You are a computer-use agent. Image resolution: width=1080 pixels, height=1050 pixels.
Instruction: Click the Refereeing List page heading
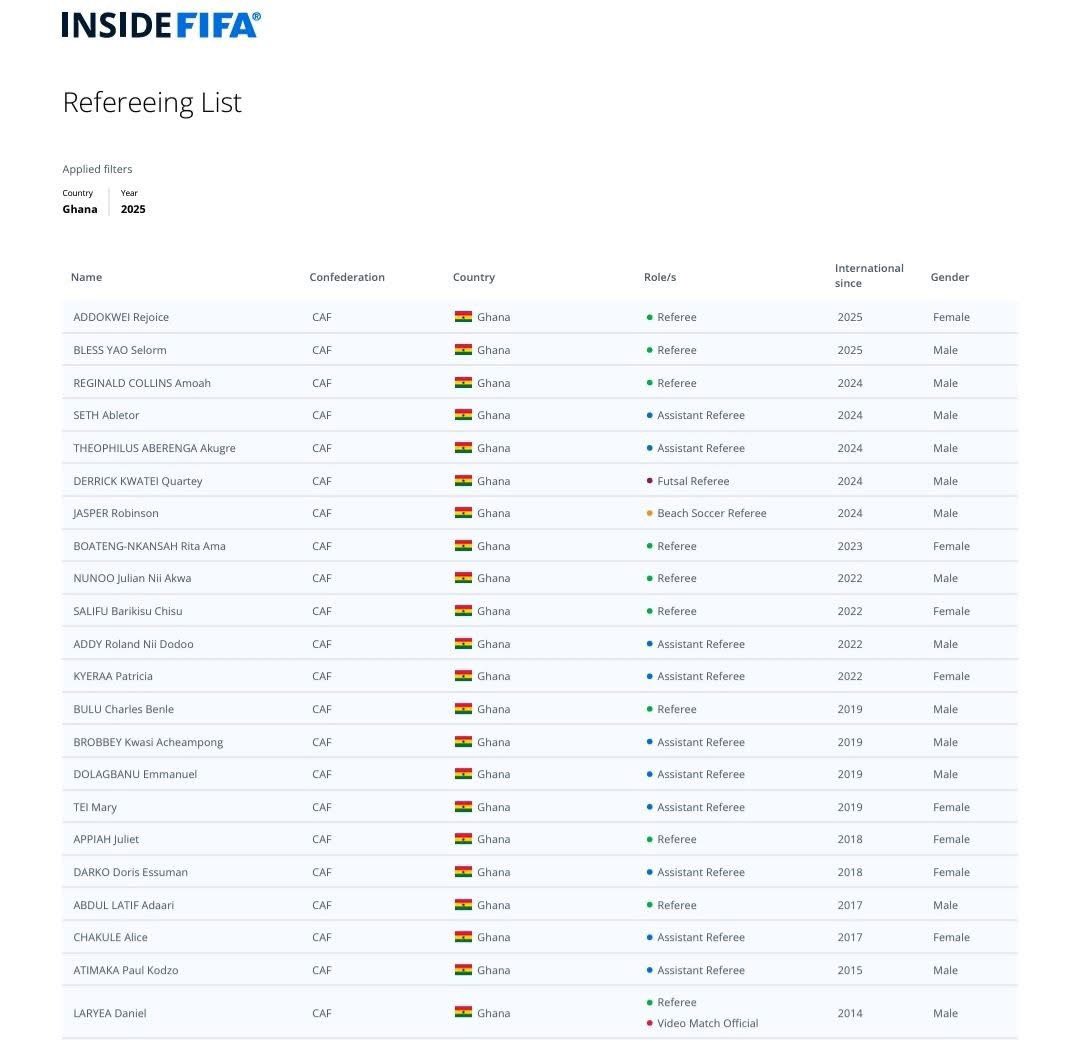click(x=152, y=103)
